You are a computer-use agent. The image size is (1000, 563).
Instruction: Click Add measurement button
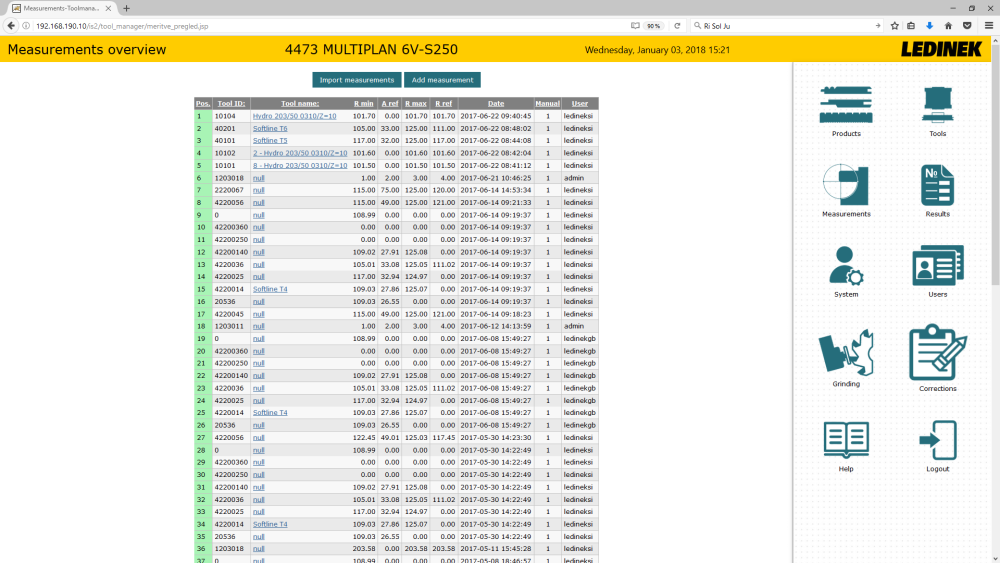coord(442,80)
